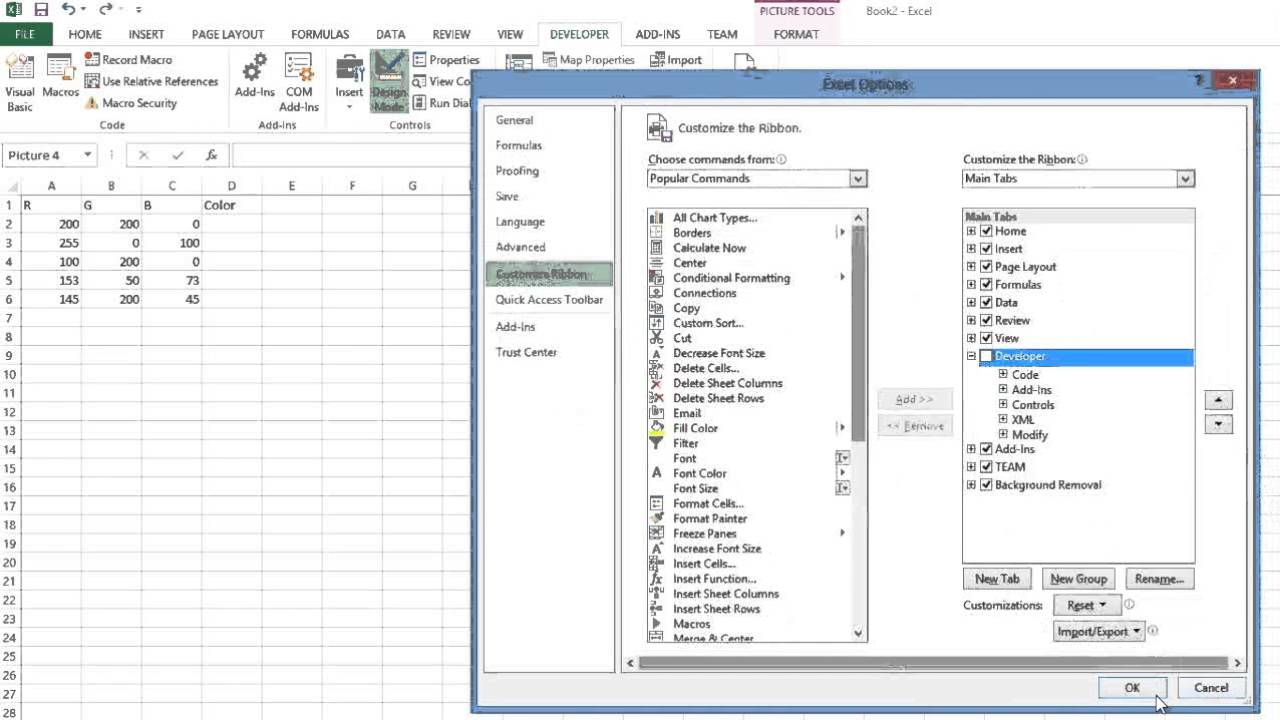The image size is (1280, 720).
Task: Uncheck the Review tab checkbox
Action: 986,321
